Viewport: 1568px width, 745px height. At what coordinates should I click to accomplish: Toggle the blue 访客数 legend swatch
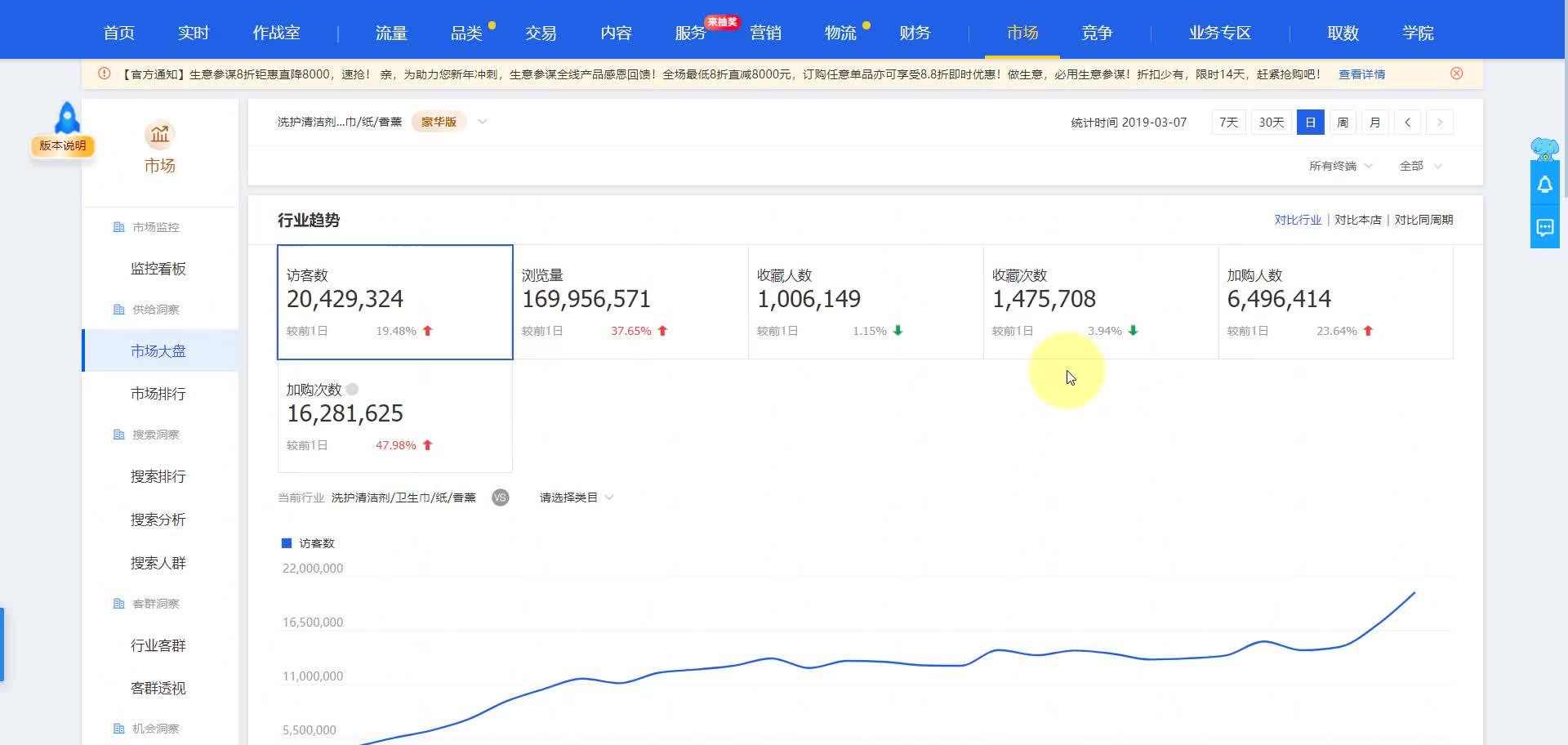(x=287, y=543)
